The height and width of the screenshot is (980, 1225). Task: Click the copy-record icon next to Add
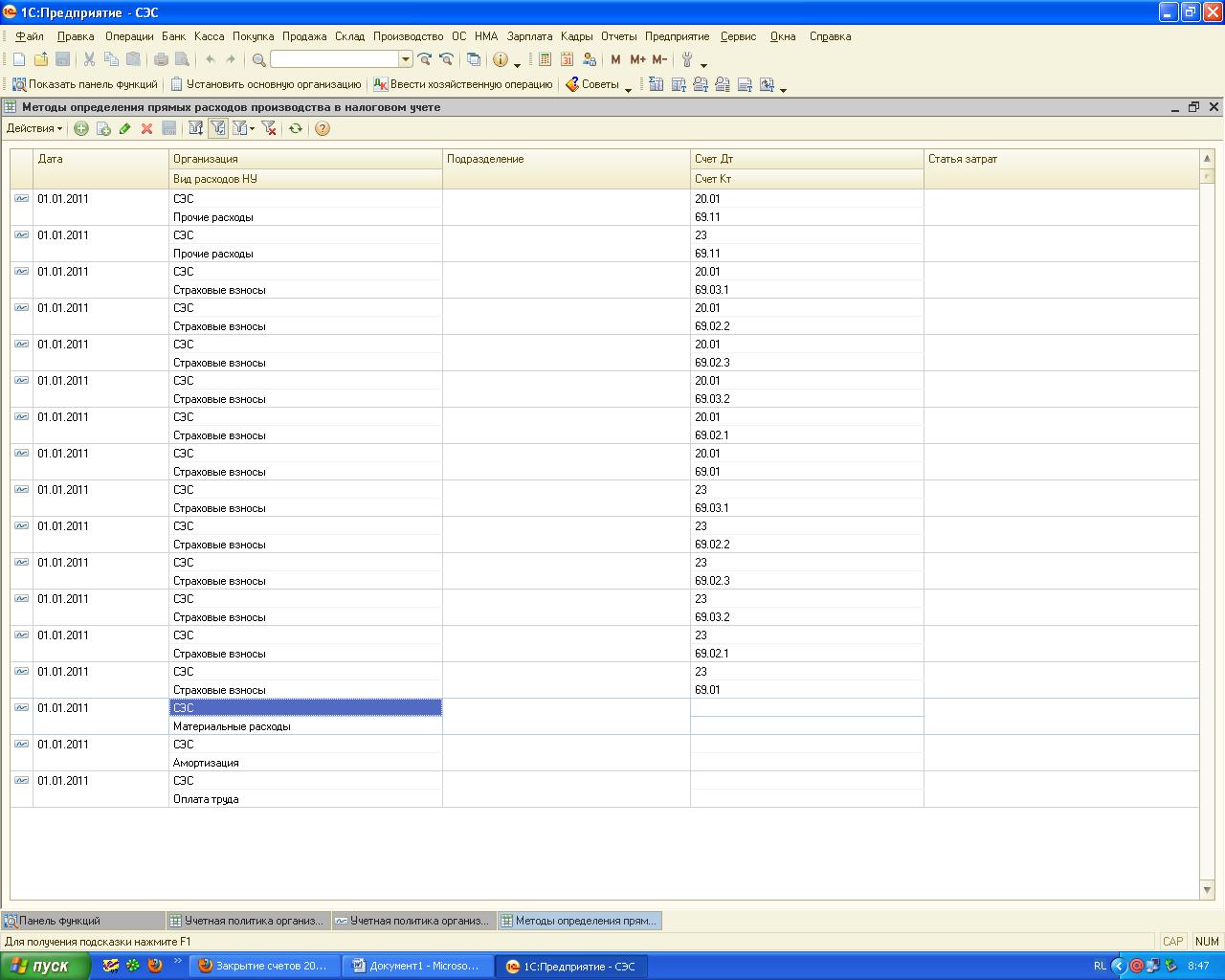[x=103, y=128]
